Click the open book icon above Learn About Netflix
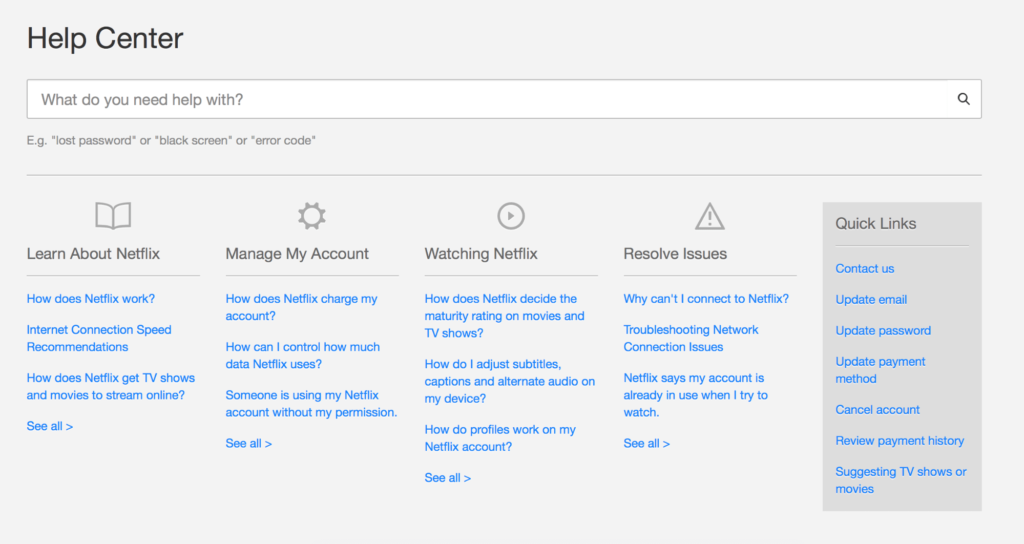This screenshot has height=544, width=1024. click(113, 216)
